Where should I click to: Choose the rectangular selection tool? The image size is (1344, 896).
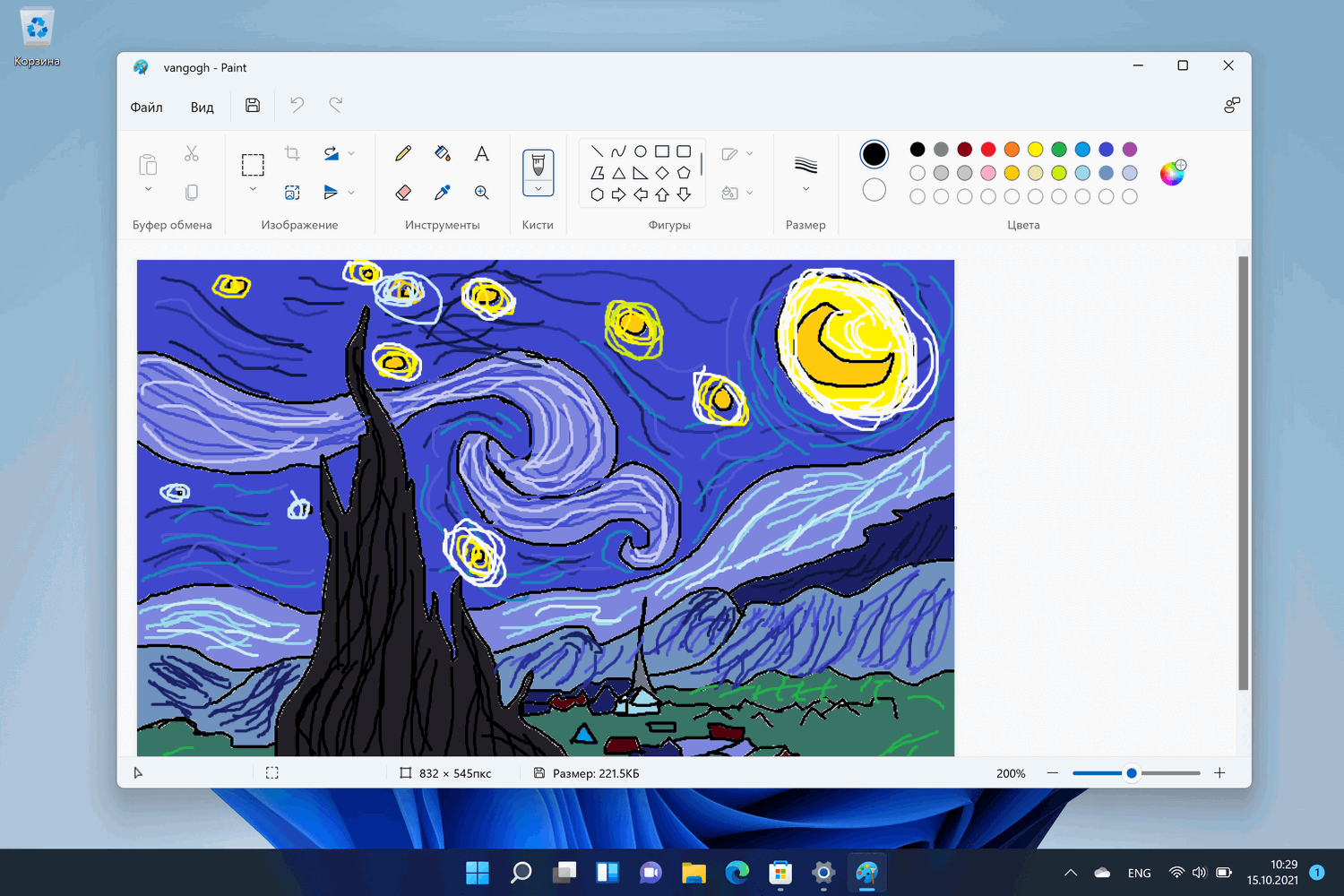(253, 165)
